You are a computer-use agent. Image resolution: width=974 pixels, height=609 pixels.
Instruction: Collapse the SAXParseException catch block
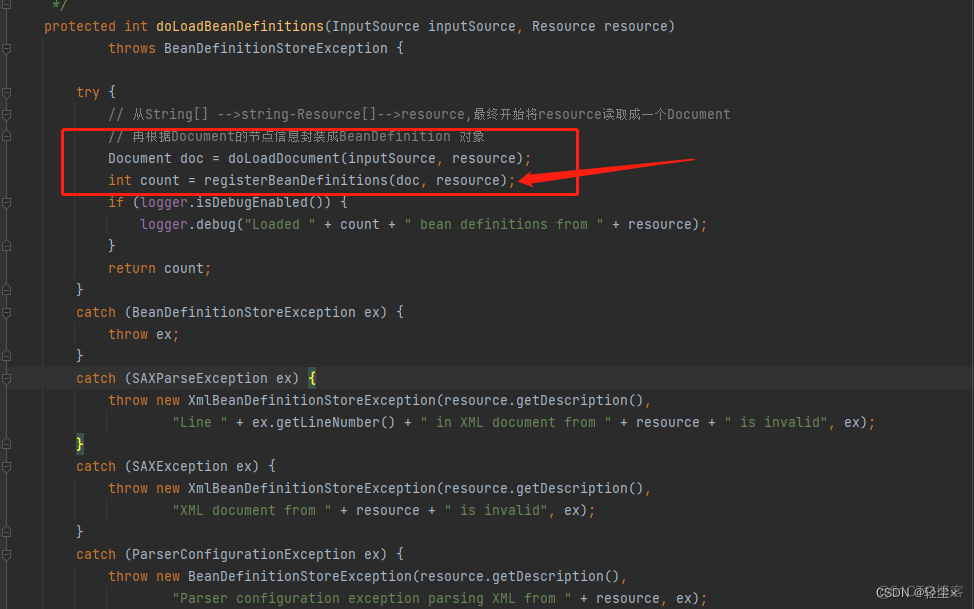coord(8,377)
